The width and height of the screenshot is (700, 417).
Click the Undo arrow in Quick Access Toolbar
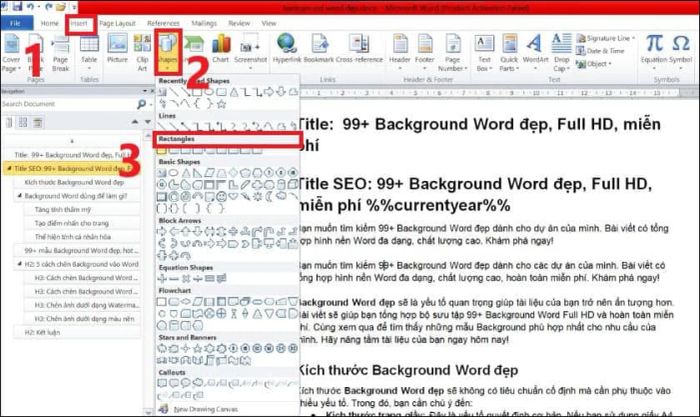pyautogui.click(x=30, y=7)
